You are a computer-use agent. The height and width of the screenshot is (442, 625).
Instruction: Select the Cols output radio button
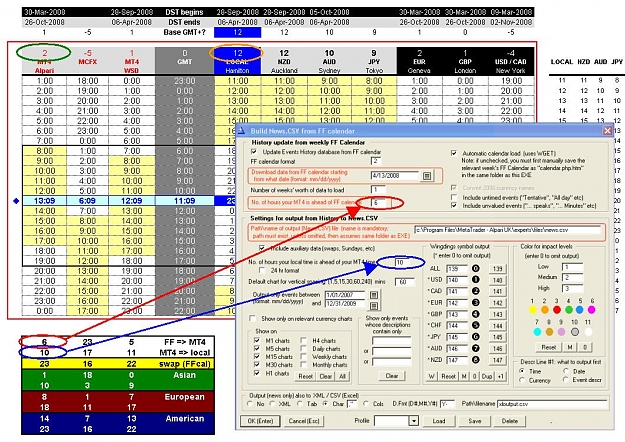[366, 404]
